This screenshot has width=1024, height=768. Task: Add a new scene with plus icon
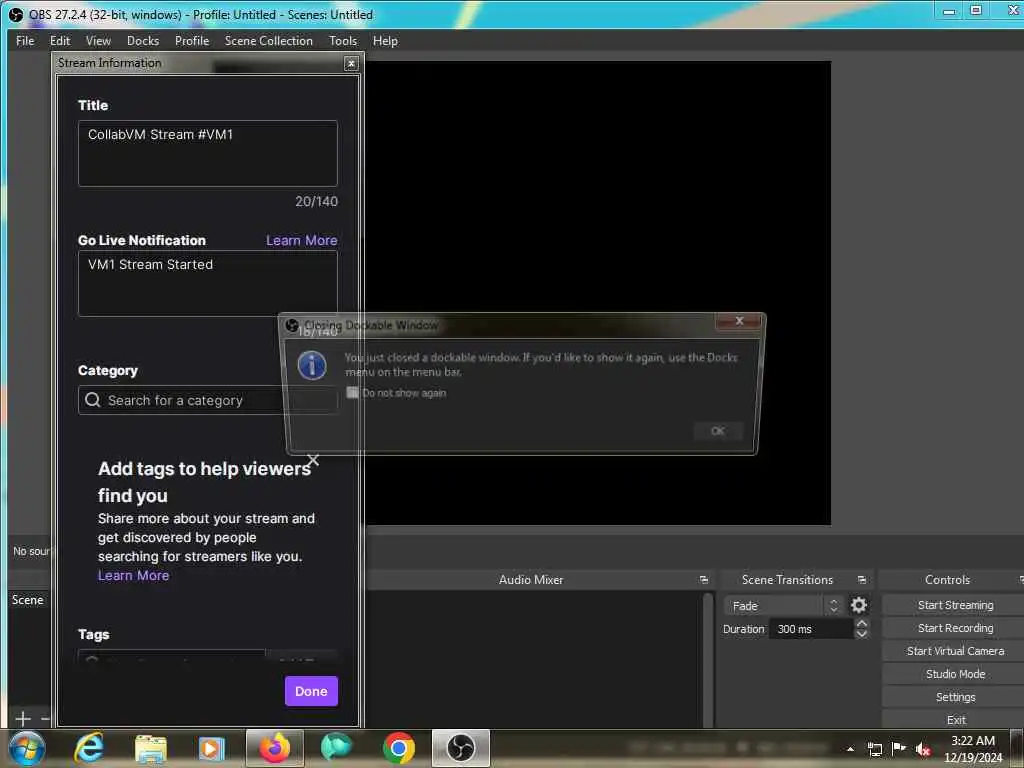pyautogui.click(x=23, y=719)
